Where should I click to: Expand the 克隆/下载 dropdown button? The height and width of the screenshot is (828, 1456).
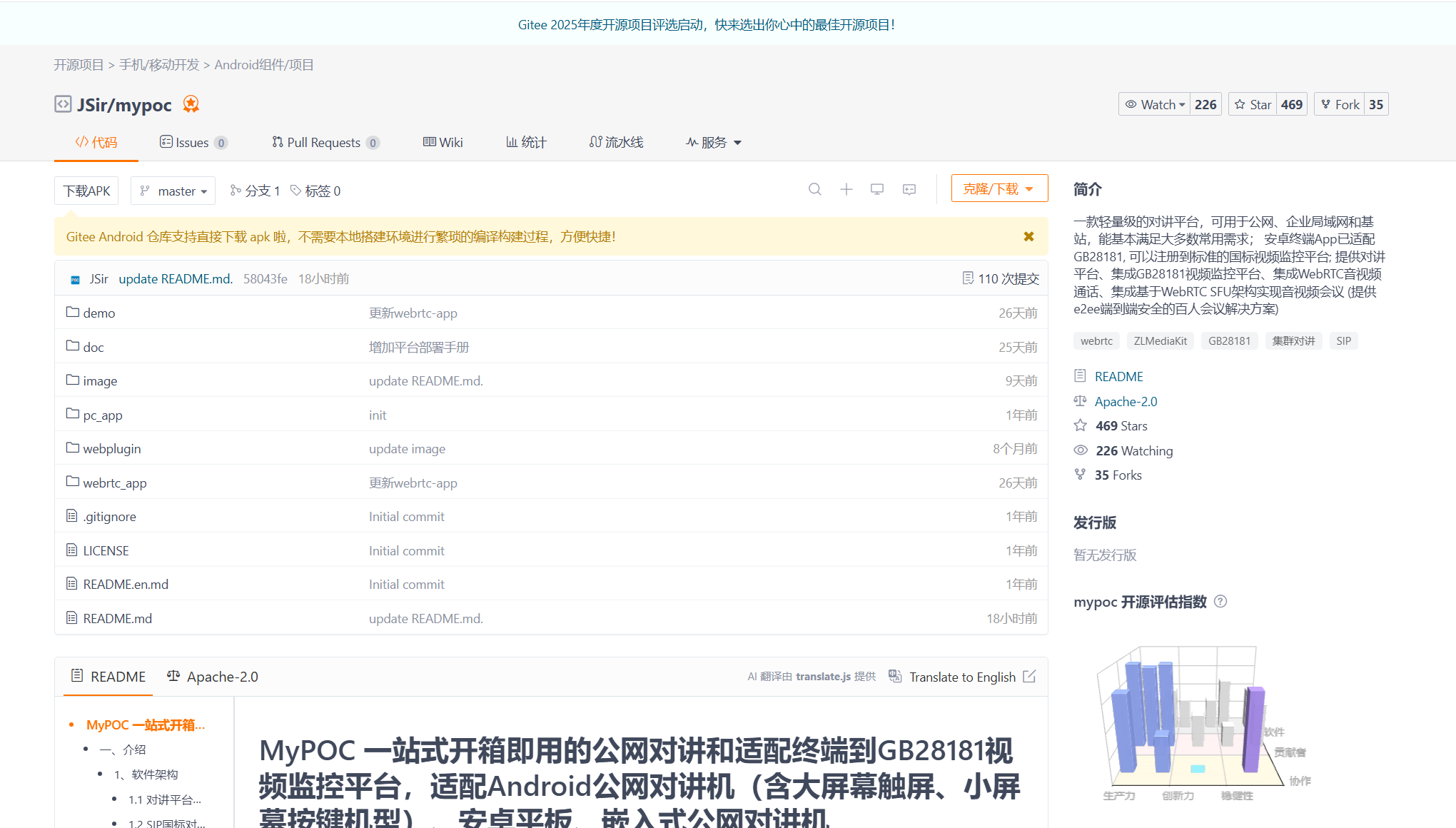(999, 188)
